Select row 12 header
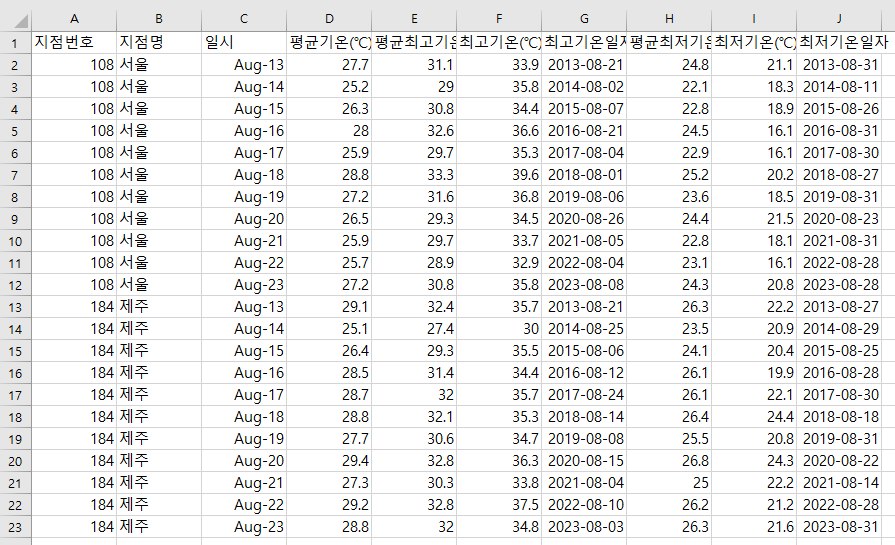 [15, 285]
